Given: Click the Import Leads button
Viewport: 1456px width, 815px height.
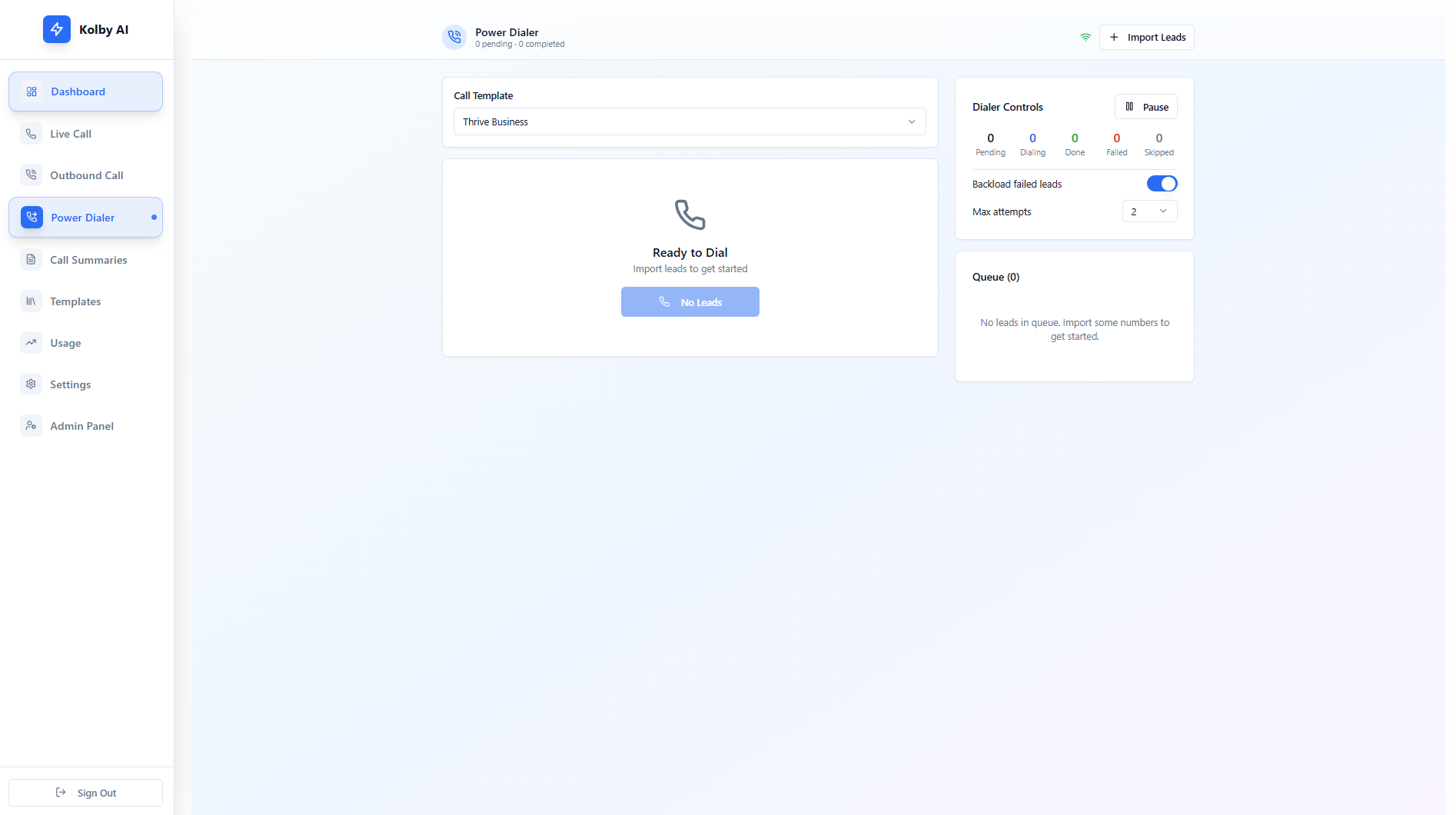Looking at the screenshot, I should click(1146, 37).
